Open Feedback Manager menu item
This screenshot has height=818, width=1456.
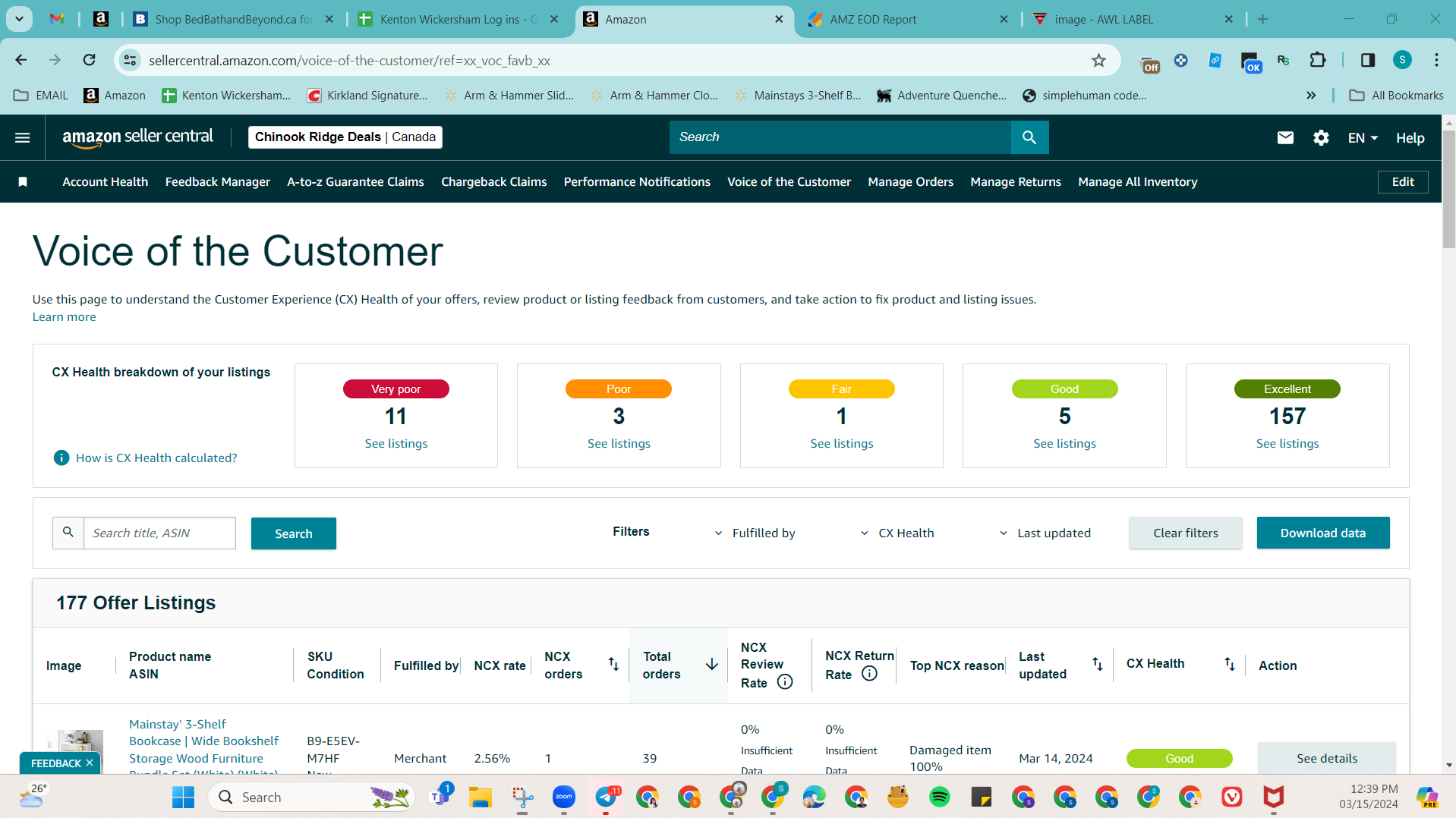218,182
